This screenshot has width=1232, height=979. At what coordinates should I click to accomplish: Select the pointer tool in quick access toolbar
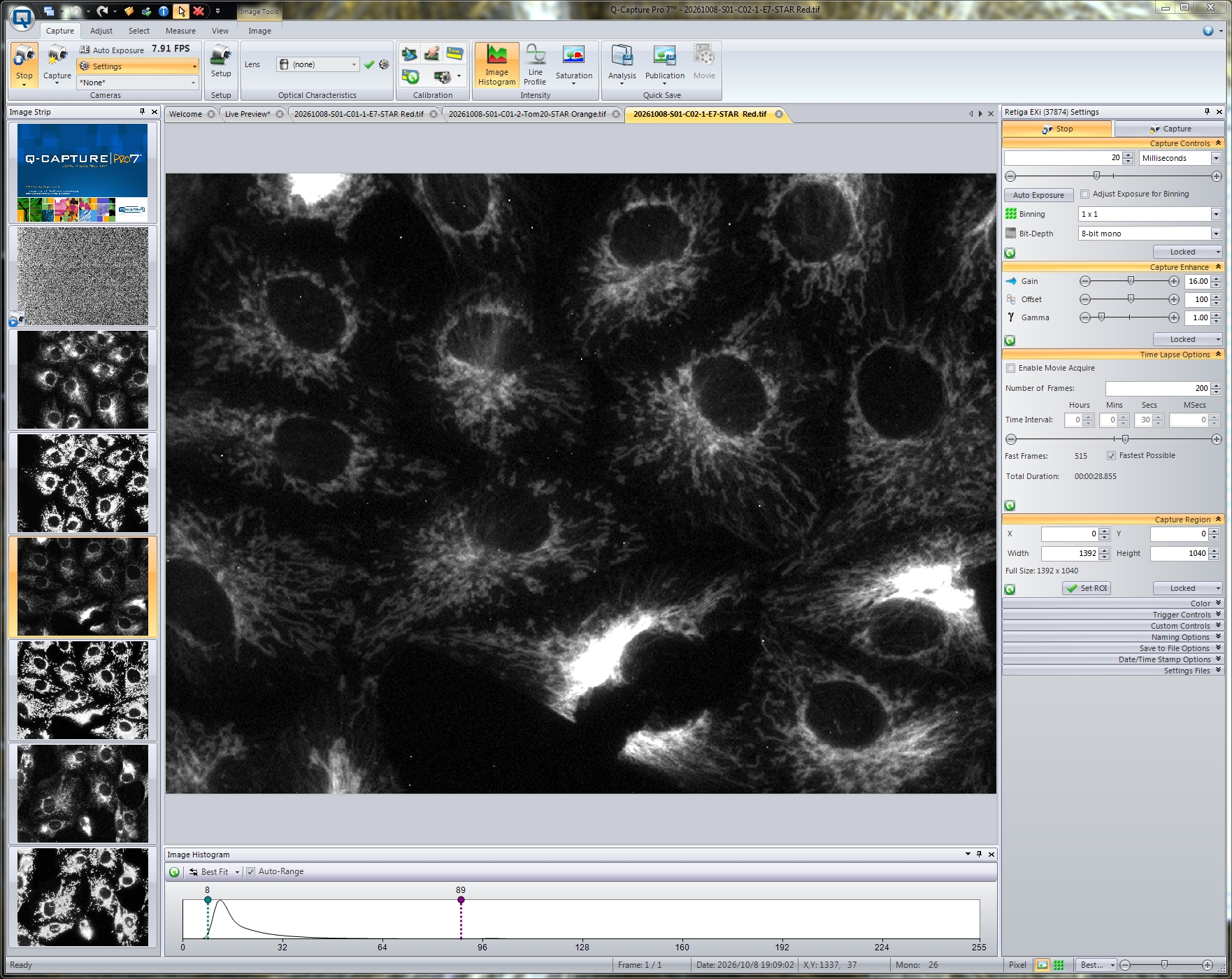(x=181, y=10)
